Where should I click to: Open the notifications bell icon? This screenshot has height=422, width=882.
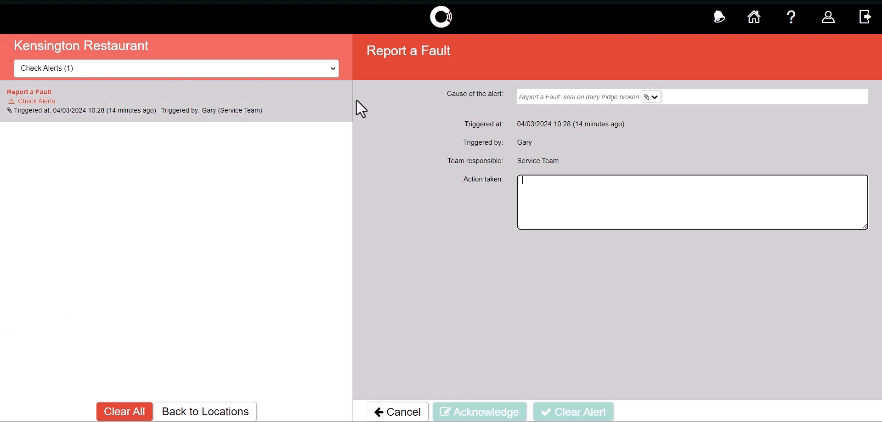tap(719, 17)
